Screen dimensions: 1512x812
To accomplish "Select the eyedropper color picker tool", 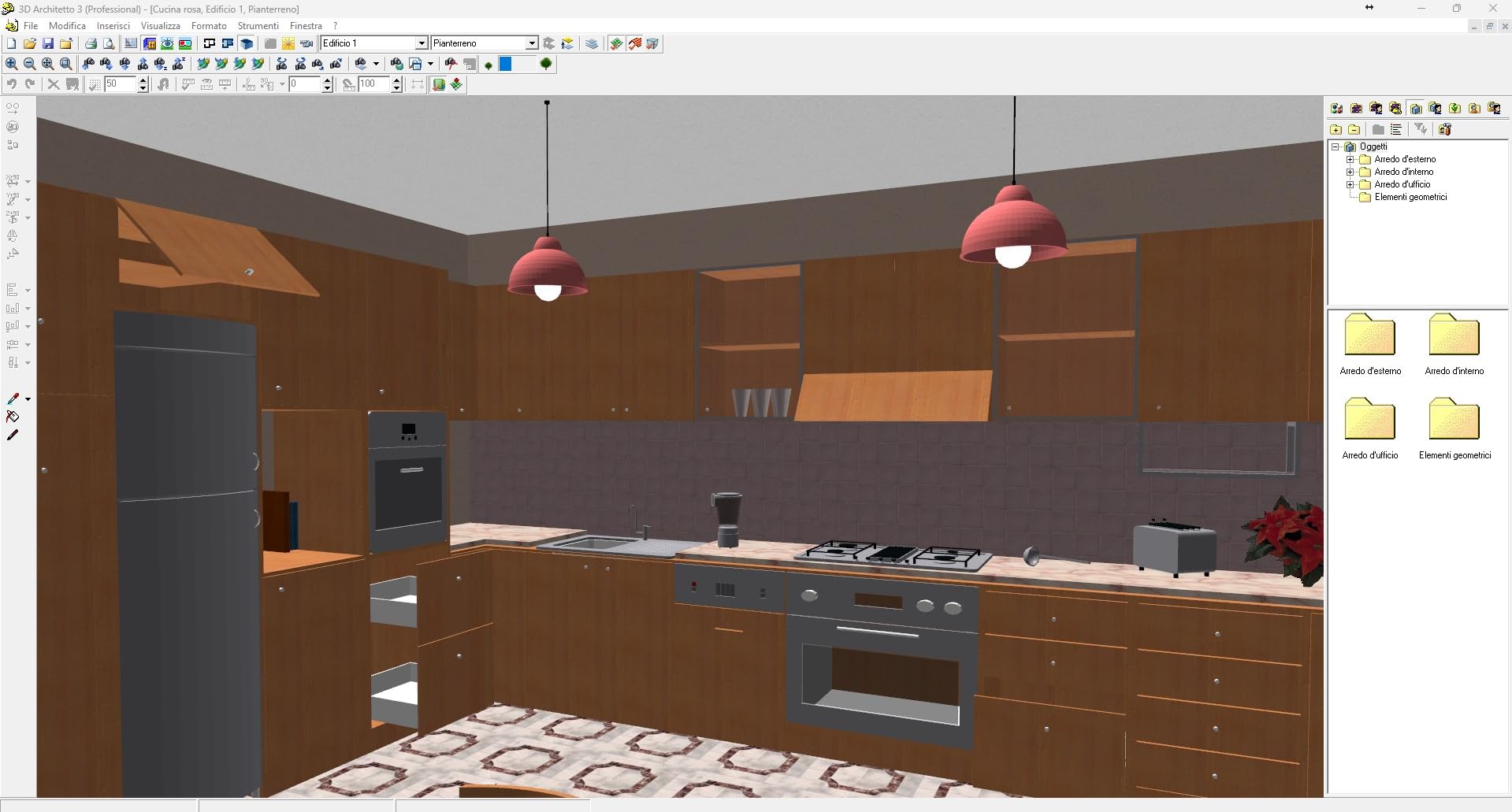I will (13, 399).
